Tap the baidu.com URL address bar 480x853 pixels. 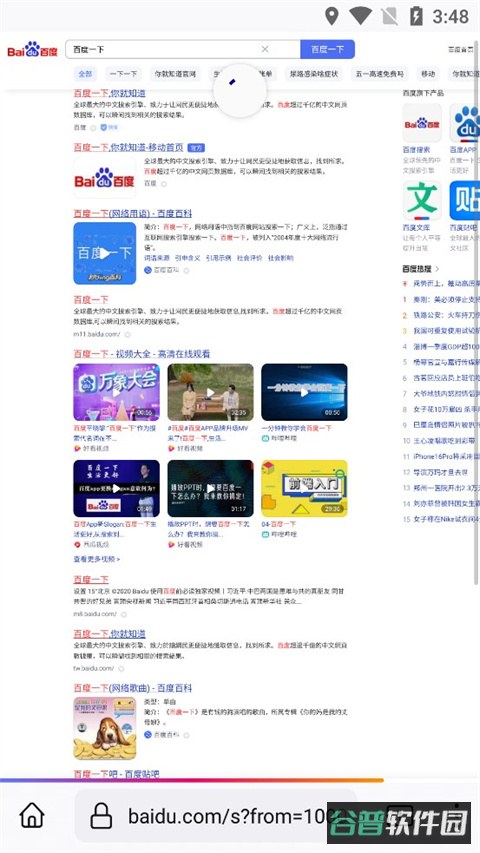215,816
